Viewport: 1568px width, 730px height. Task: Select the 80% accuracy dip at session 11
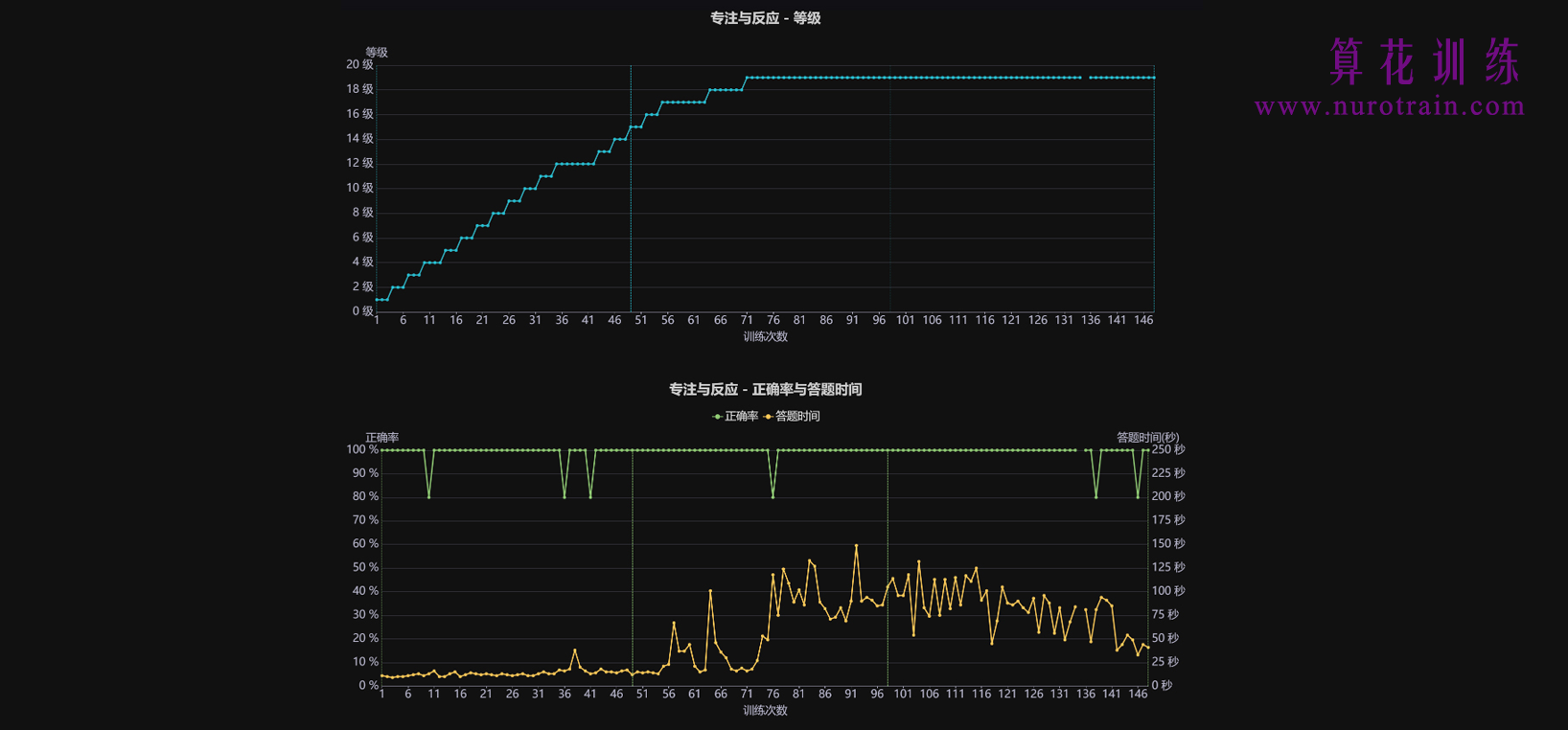(428, 496)
